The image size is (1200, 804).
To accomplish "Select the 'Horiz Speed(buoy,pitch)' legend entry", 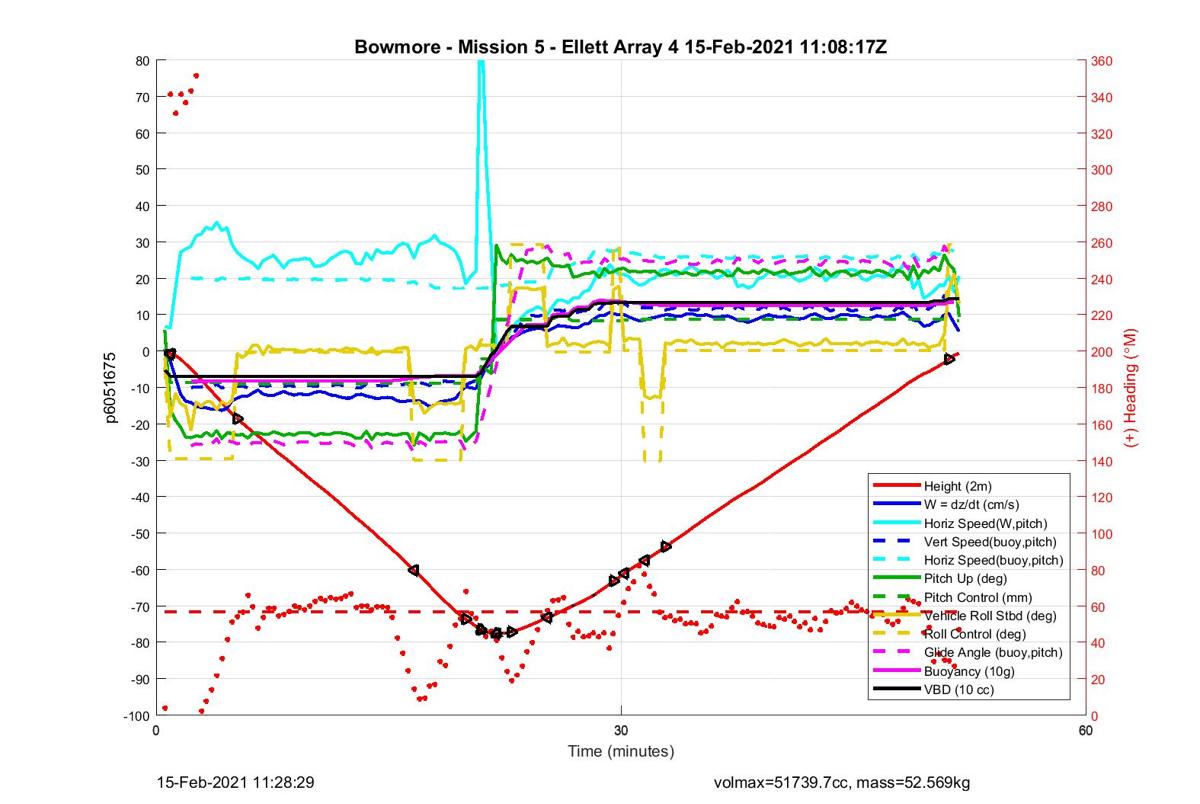I will point(993,560).
